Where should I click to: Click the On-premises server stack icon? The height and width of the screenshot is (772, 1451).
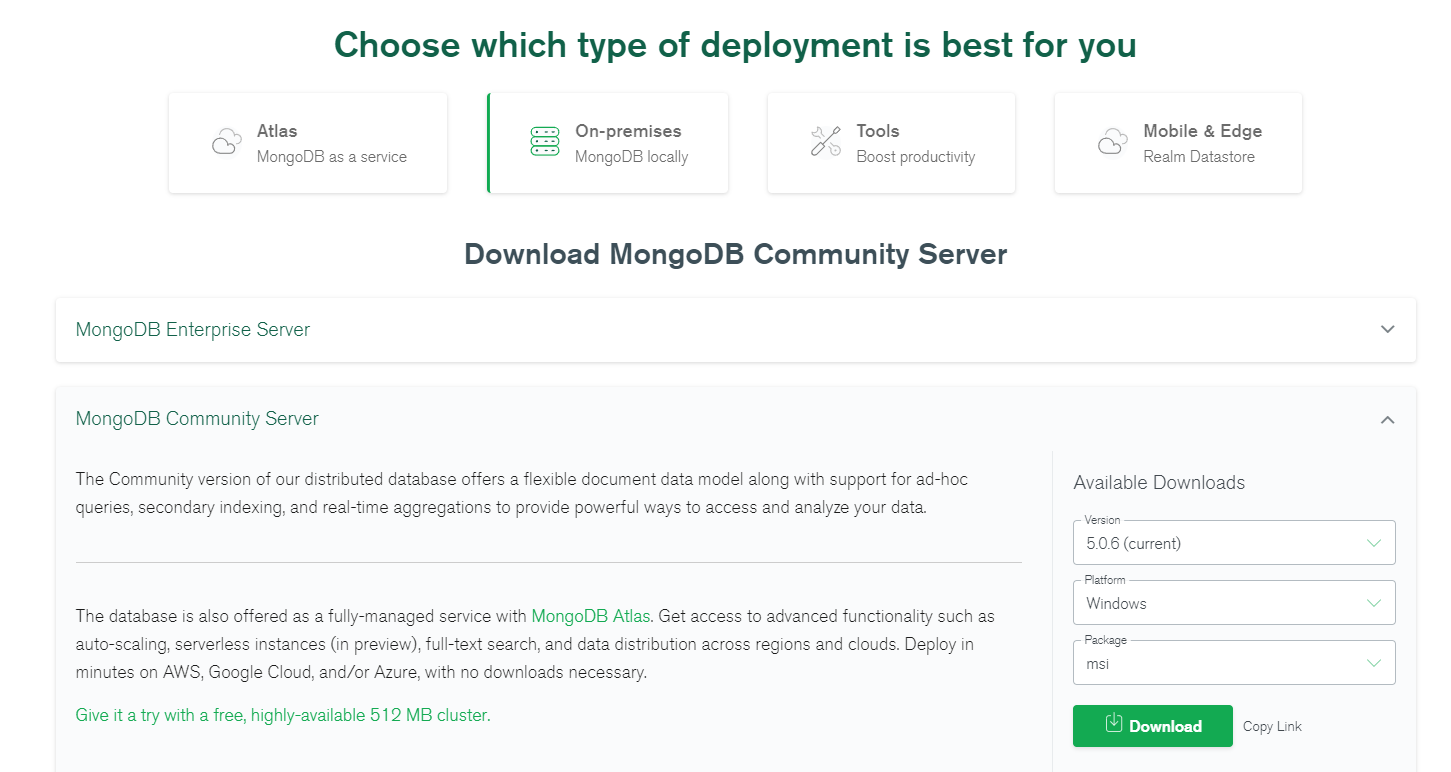tap(545, 142)
